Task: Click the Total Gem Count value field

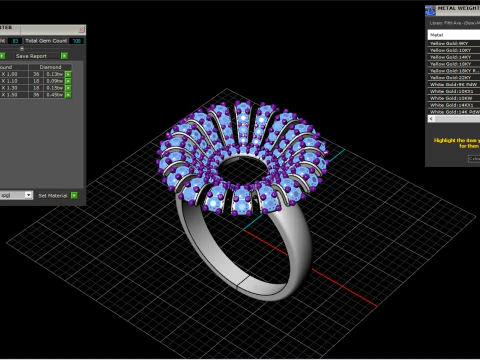Action: (x=77, y=41)
